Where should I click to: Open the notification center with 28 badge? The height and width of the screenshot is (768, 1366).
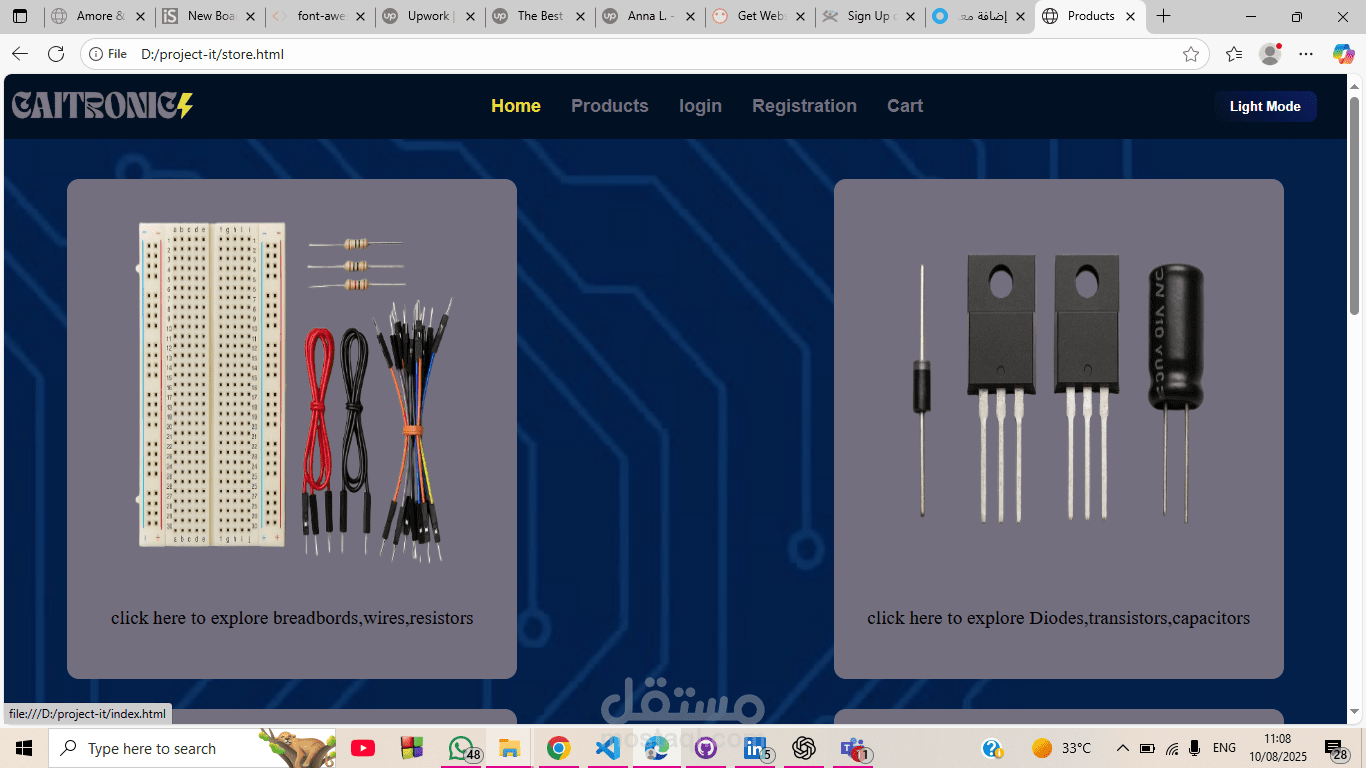[x=1336, y=750]
